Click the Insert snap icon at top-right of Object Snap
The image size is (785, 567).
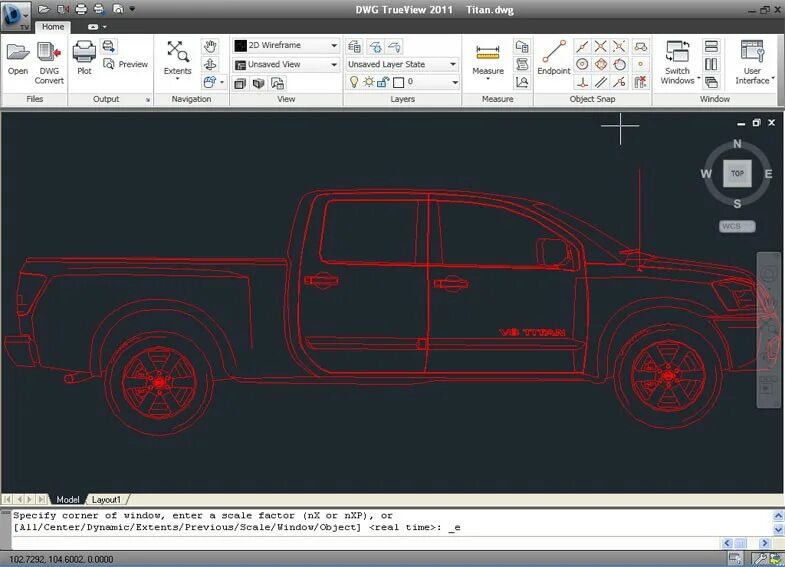tap(640, 47)
